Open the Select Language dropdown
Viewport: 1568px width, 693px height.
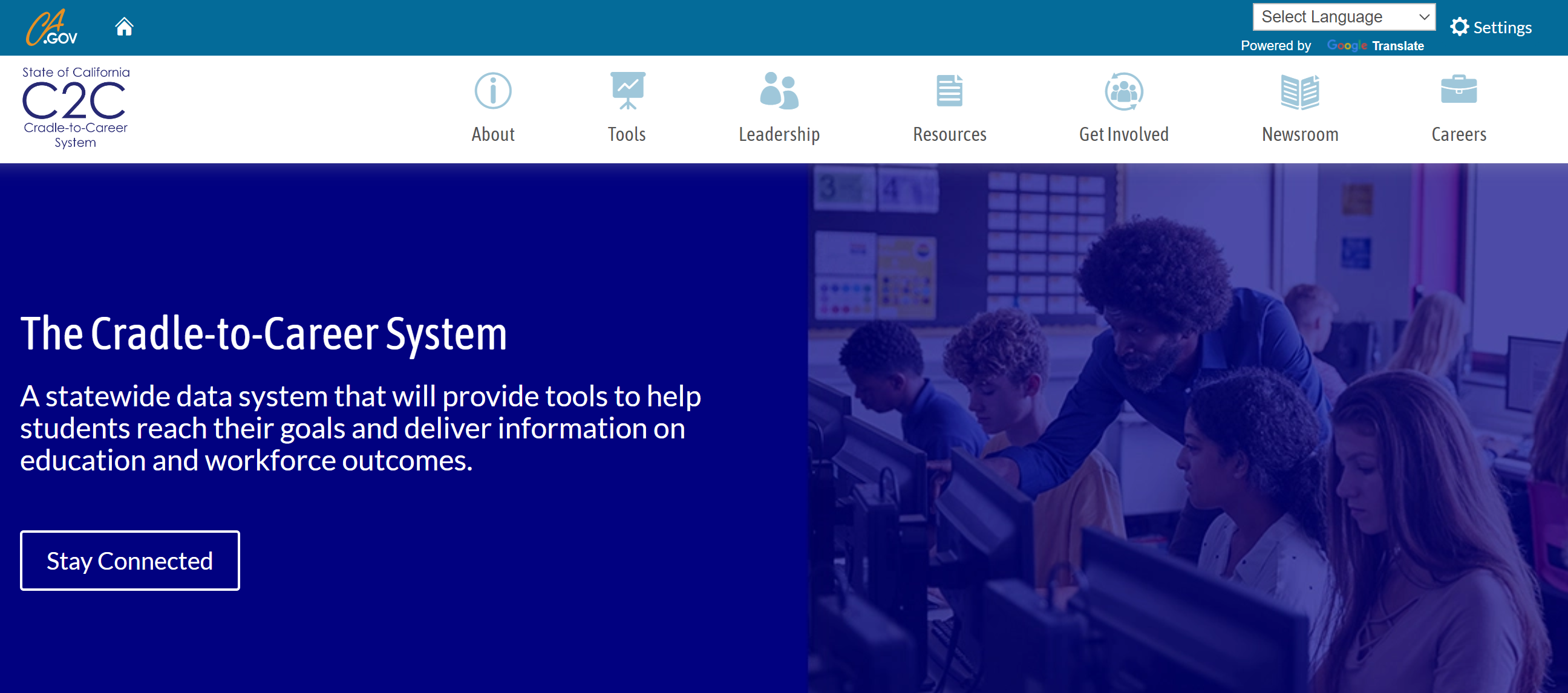1344,17
